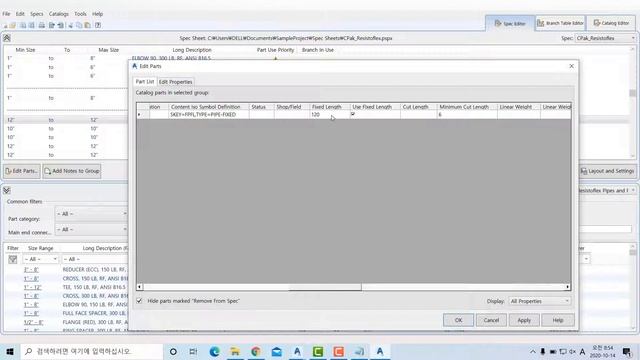Screen dimensions: 640x360
Task: Open the Part category dropdown
Action: [91, 214]
